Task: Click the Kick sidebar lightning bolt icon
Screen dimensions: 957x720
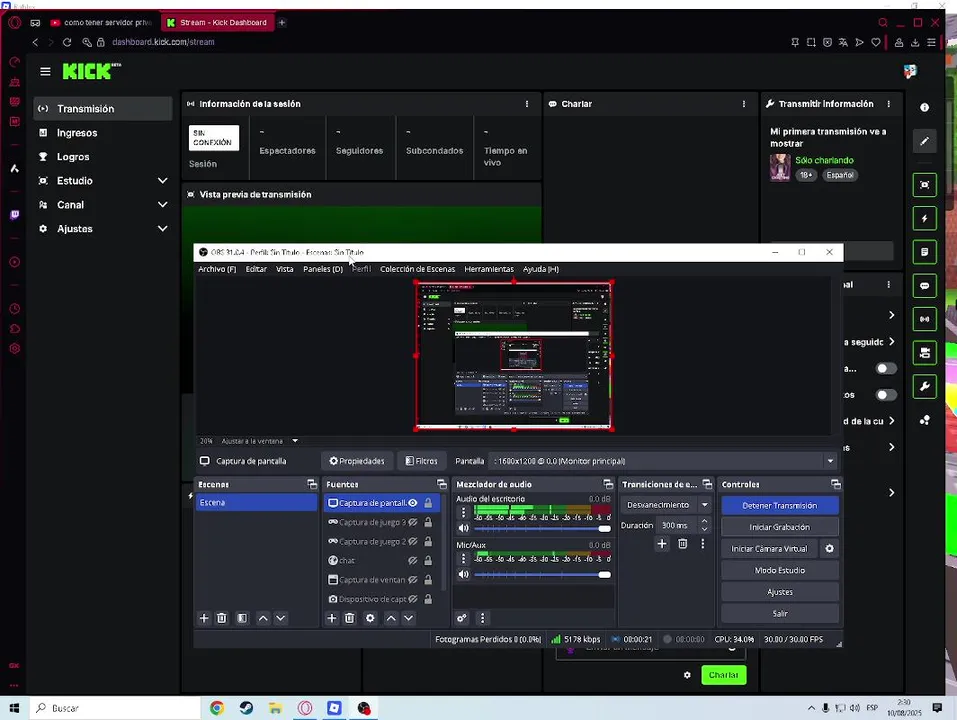Action: click(x=925, y=218)
